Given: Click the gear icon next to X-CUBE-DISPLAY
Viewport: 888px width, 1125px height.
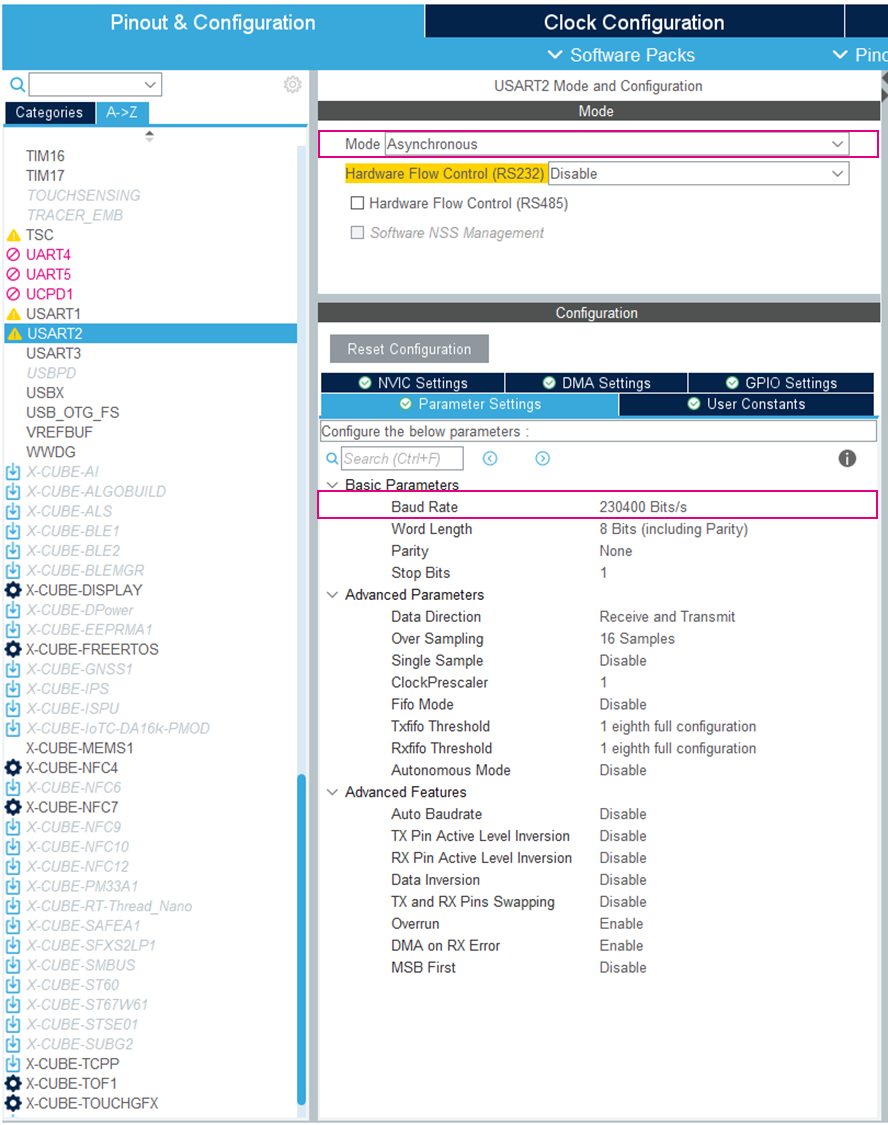Looking at the screenshot, I should pyautogui.click(x=13, y=590).
